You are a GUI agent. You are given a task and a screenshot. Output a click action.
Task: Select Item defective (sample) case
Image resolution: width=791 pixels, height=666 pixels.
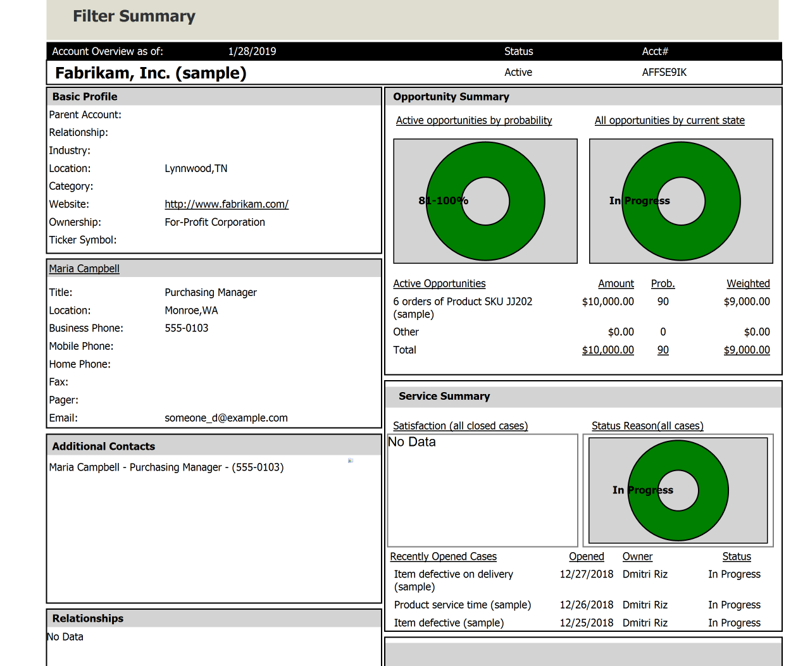pyautogui.click(x=449, y=623)
